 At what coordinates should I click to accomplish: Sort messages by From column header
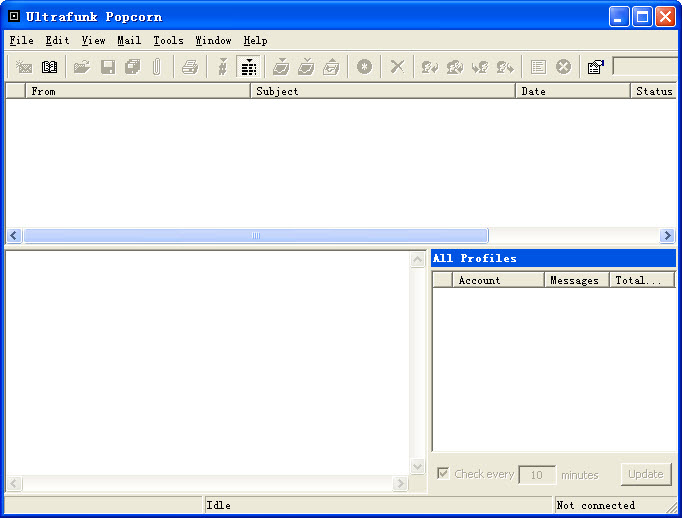pos(138,91)
